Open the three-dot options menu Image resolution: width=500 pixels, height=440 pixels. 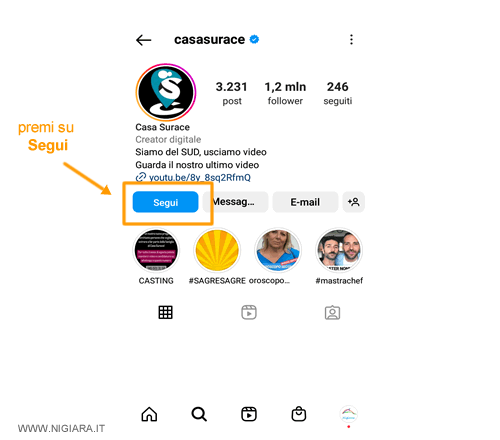coord(351,39)
